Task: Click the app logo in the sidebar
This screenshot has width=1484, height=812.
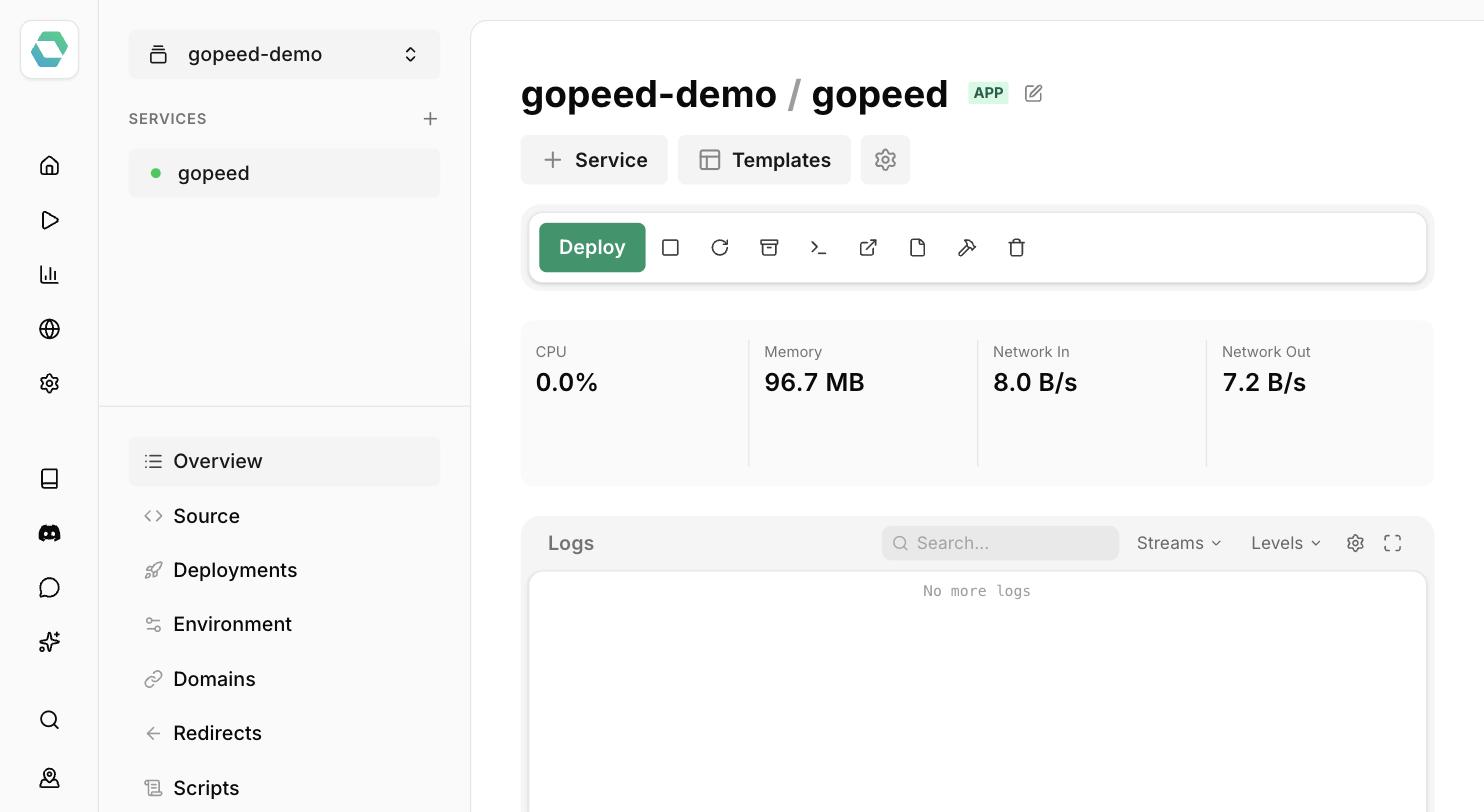Action: pos(49,49)
